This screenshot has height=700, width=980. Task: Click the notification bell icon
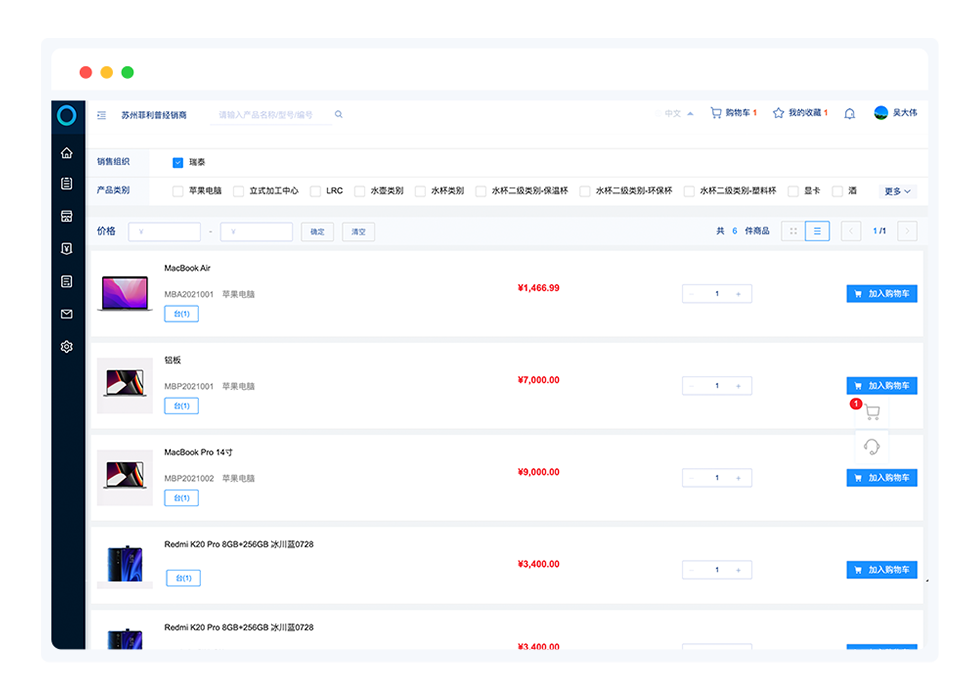pos(849,114)
